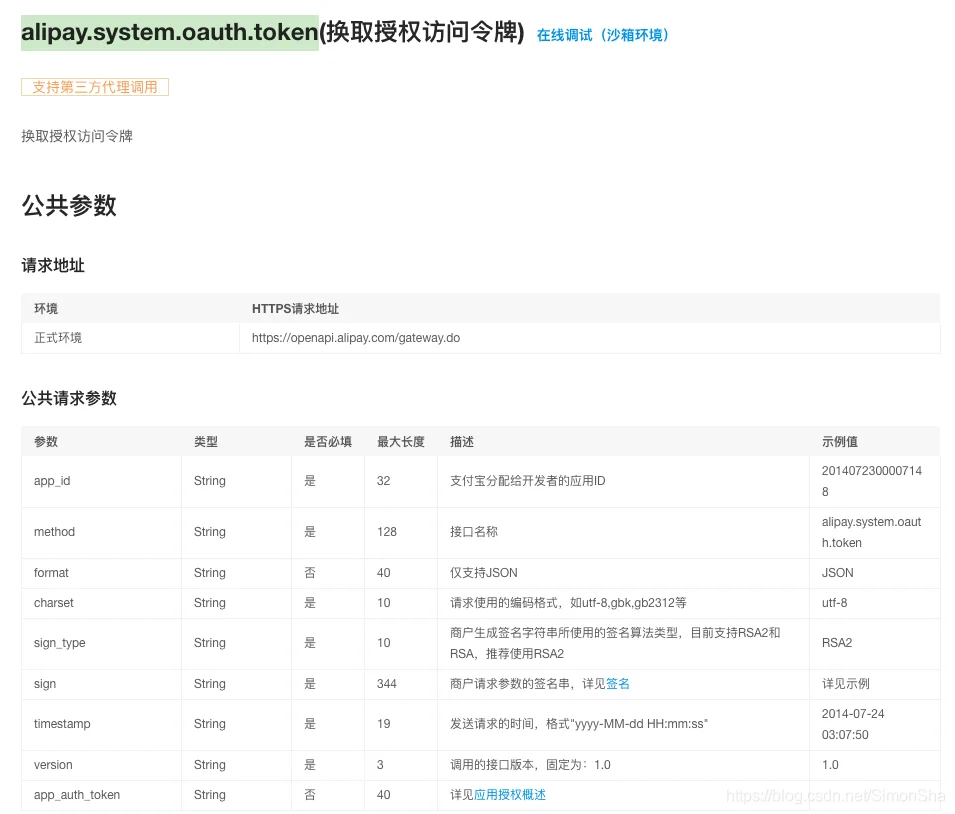Click the max length value 3 in version row
The width and height of the screenshot is (955, 814).
click(x=380, y=765)
